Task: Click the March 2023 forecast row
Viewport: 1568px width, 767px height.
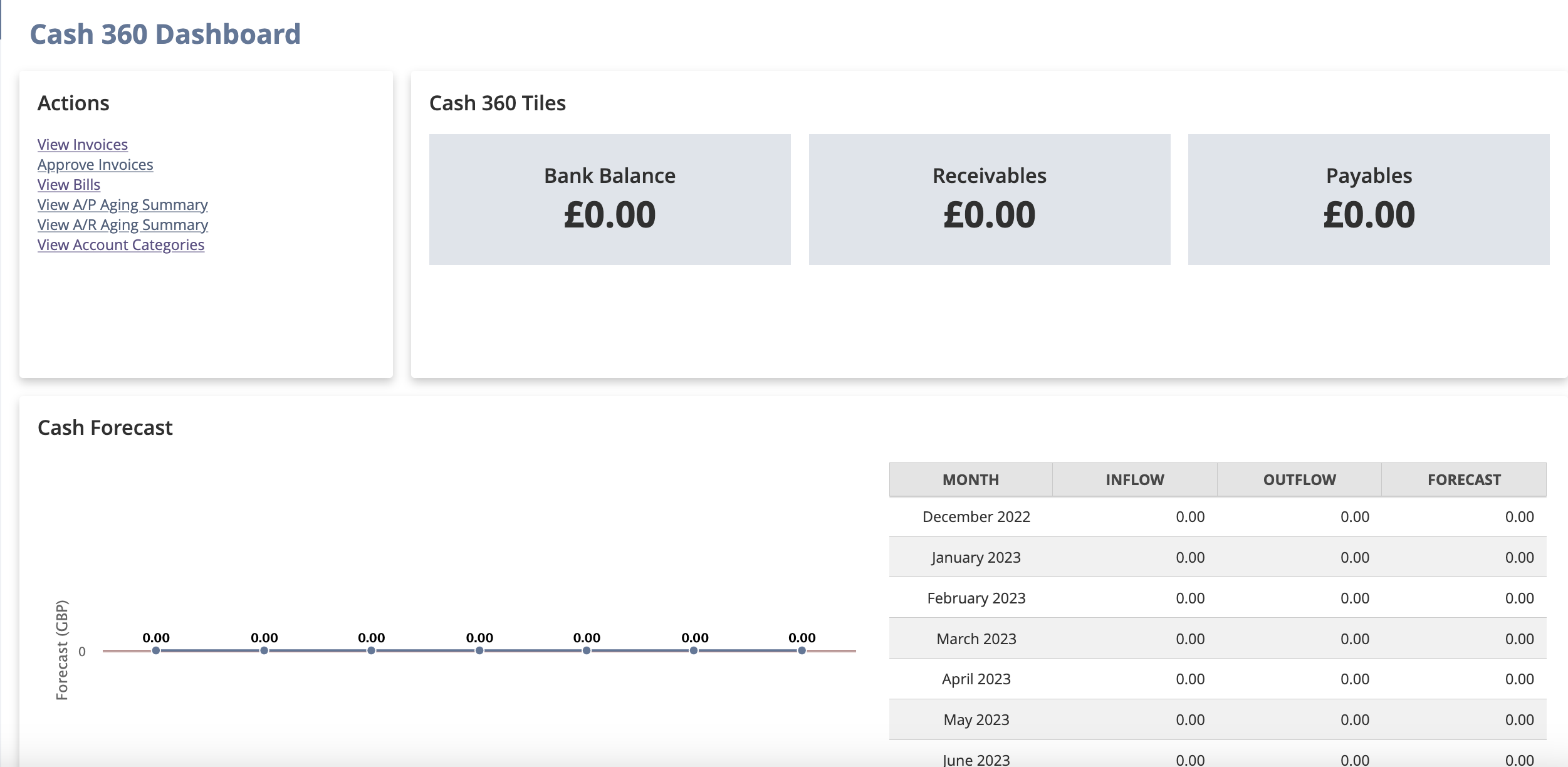Action: [x=975, y=639]
